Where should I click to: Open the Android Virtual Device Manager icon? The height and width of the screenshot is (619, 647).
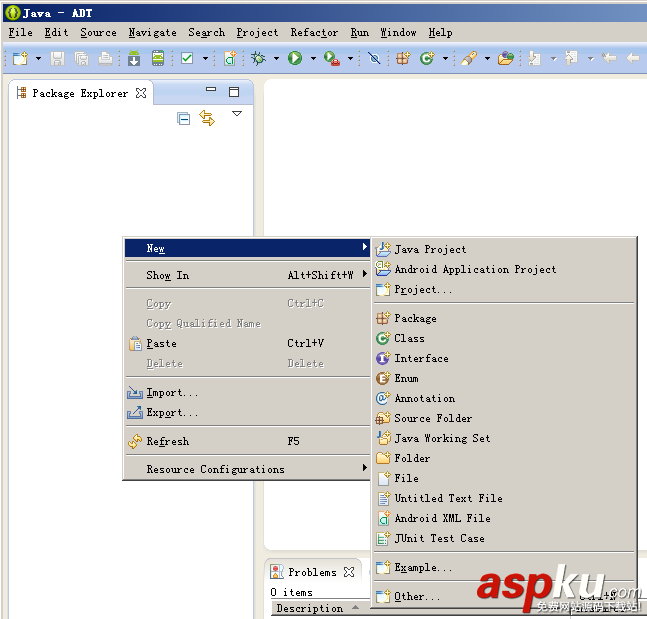pyautogui.click(x=158, y=59)
